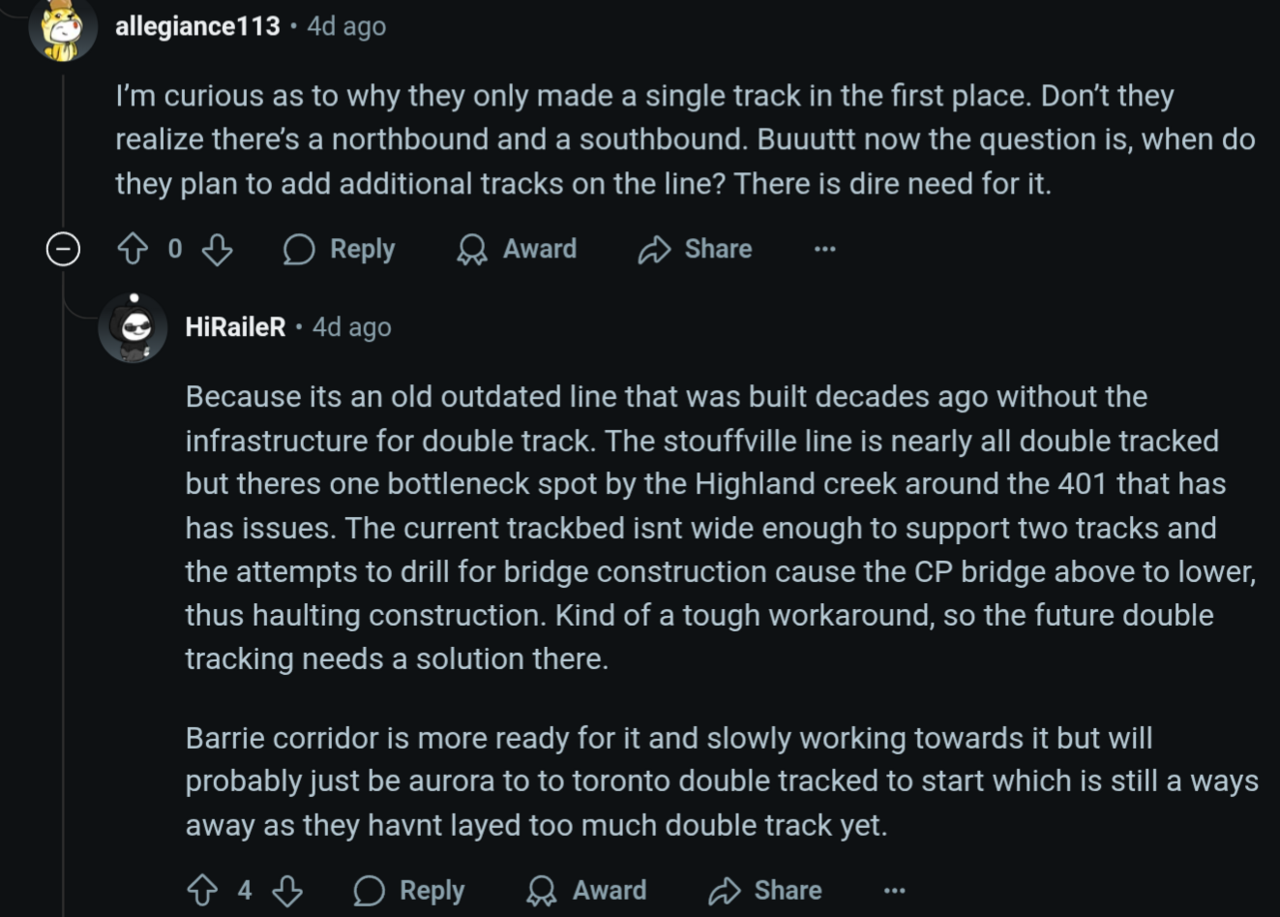Downvote allegiance113's comment
Screen dimensions: 1280x917
216,249
